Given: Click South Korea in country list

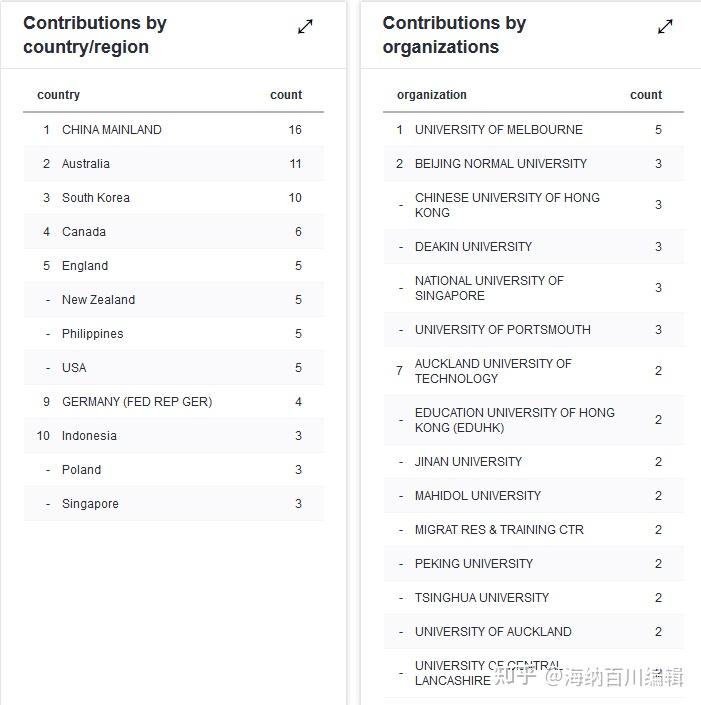Looking at the screenshot, I should [96, 198].
